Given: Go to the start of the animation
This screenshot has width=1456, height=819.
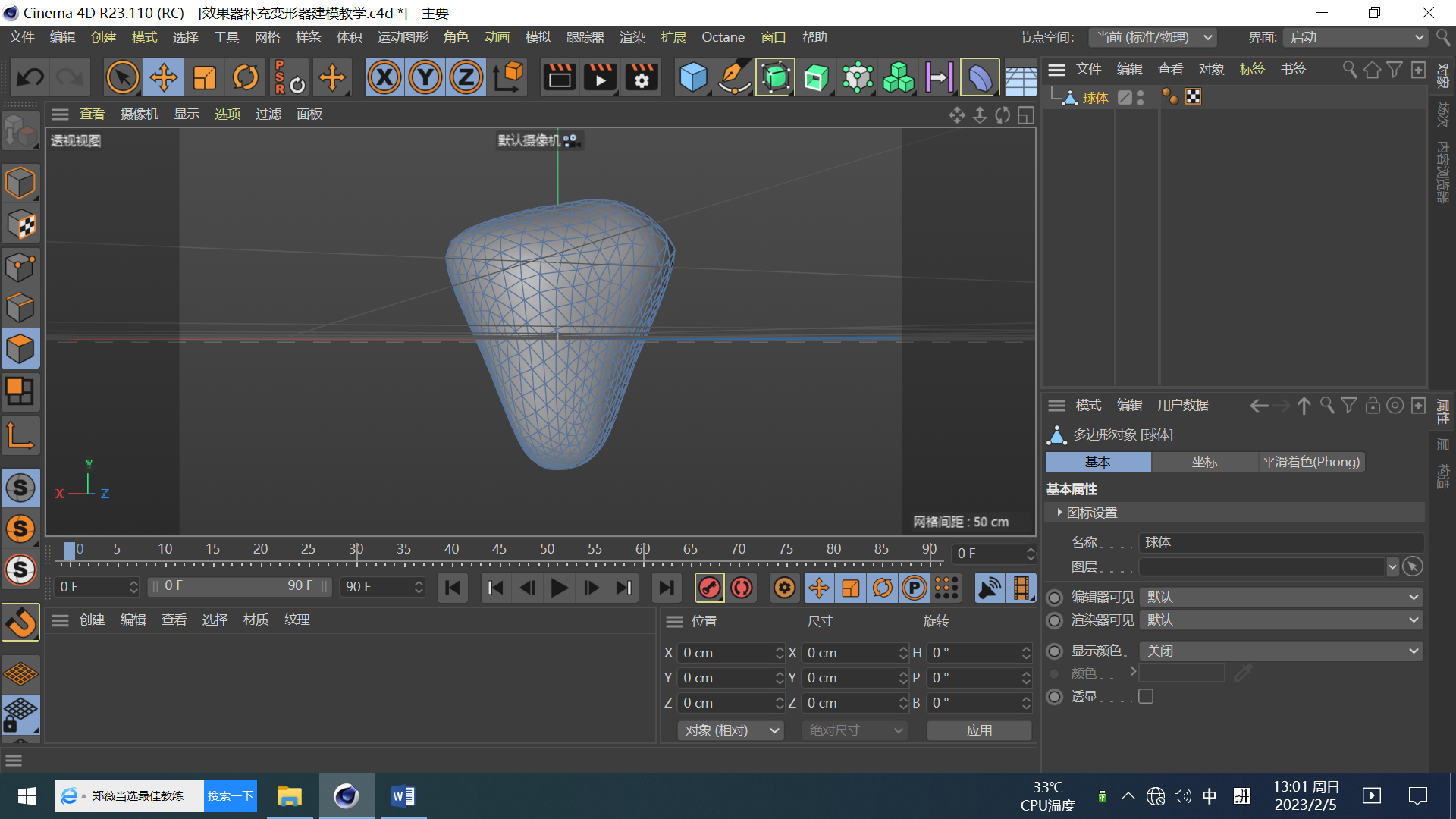Looking at the screenshot, I should [453, 588].
